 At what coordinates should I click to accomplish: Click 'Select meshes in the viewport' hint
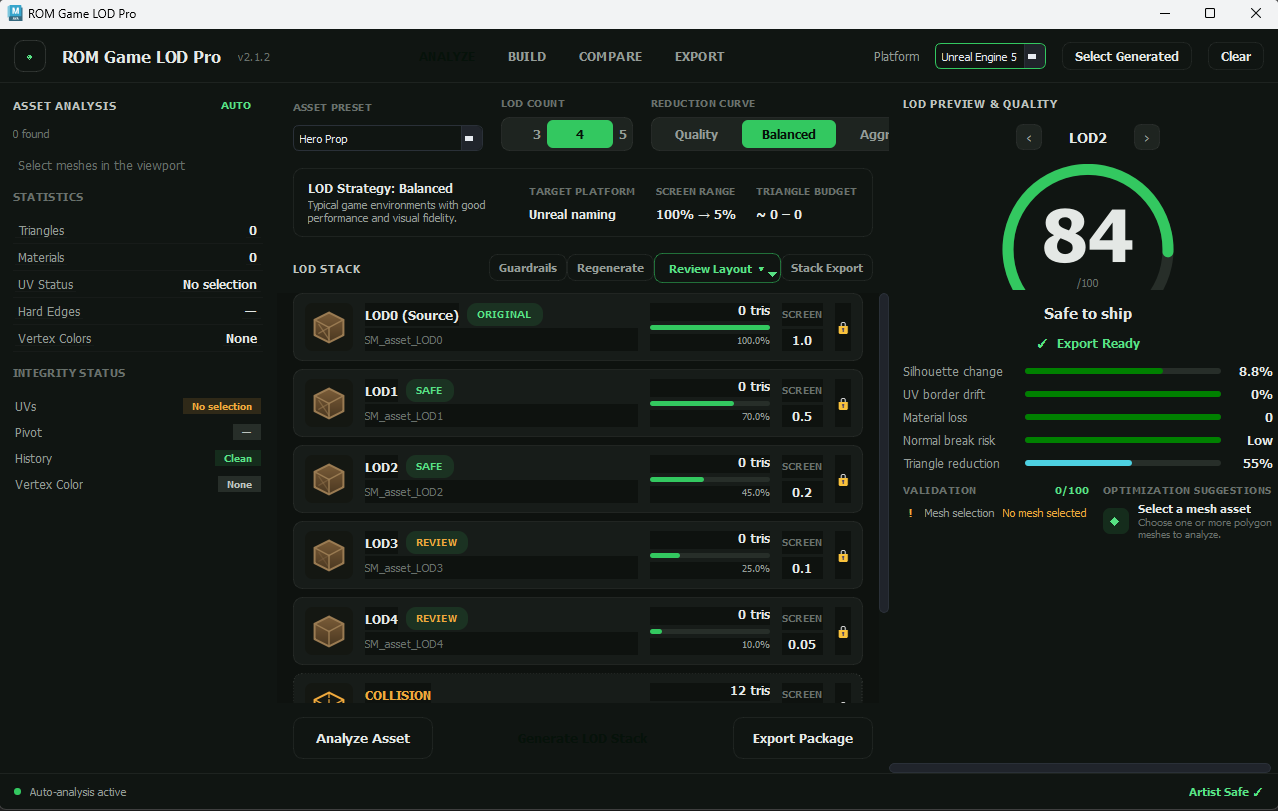pos(102,165)
